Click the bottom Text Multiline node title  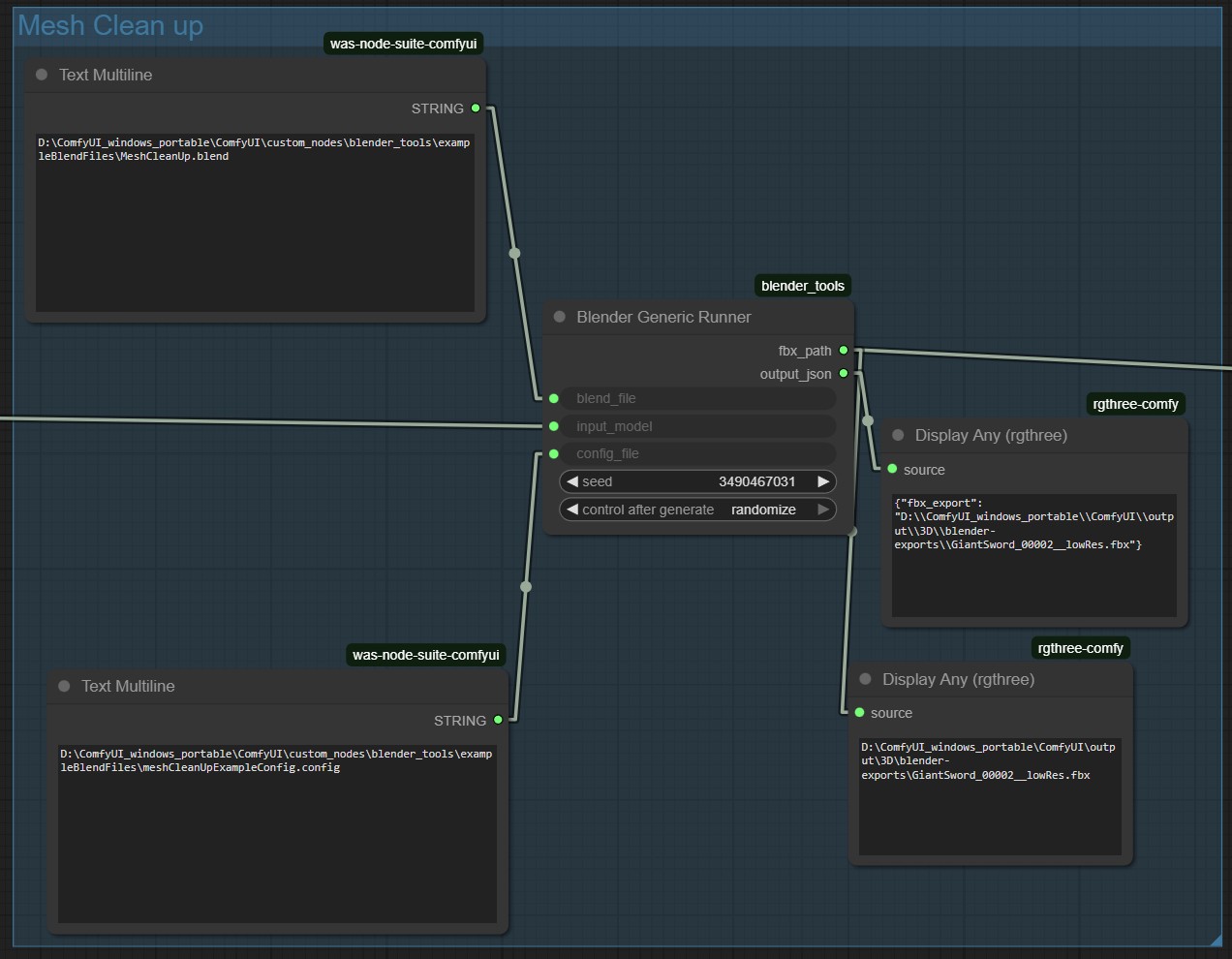pyautogui.click(x=128, y=686)
